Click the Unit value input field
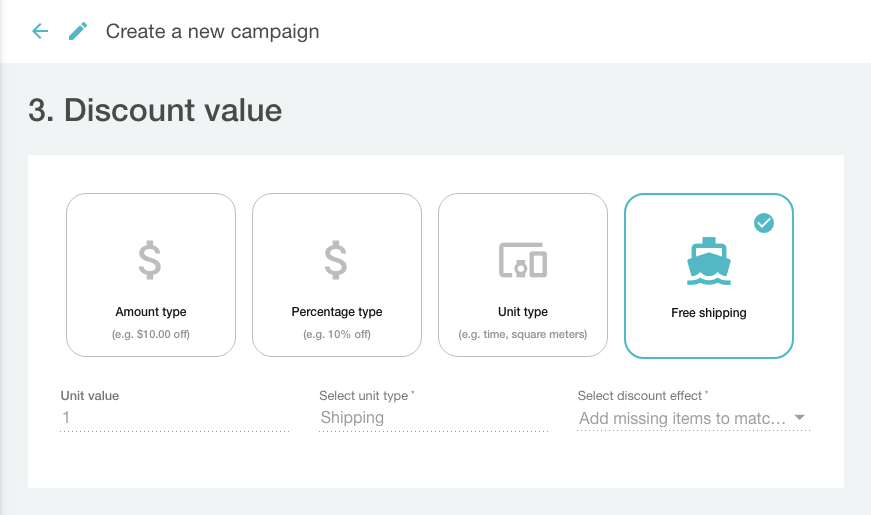This screenshot has height=515, width=871. (x=175, y=418)
